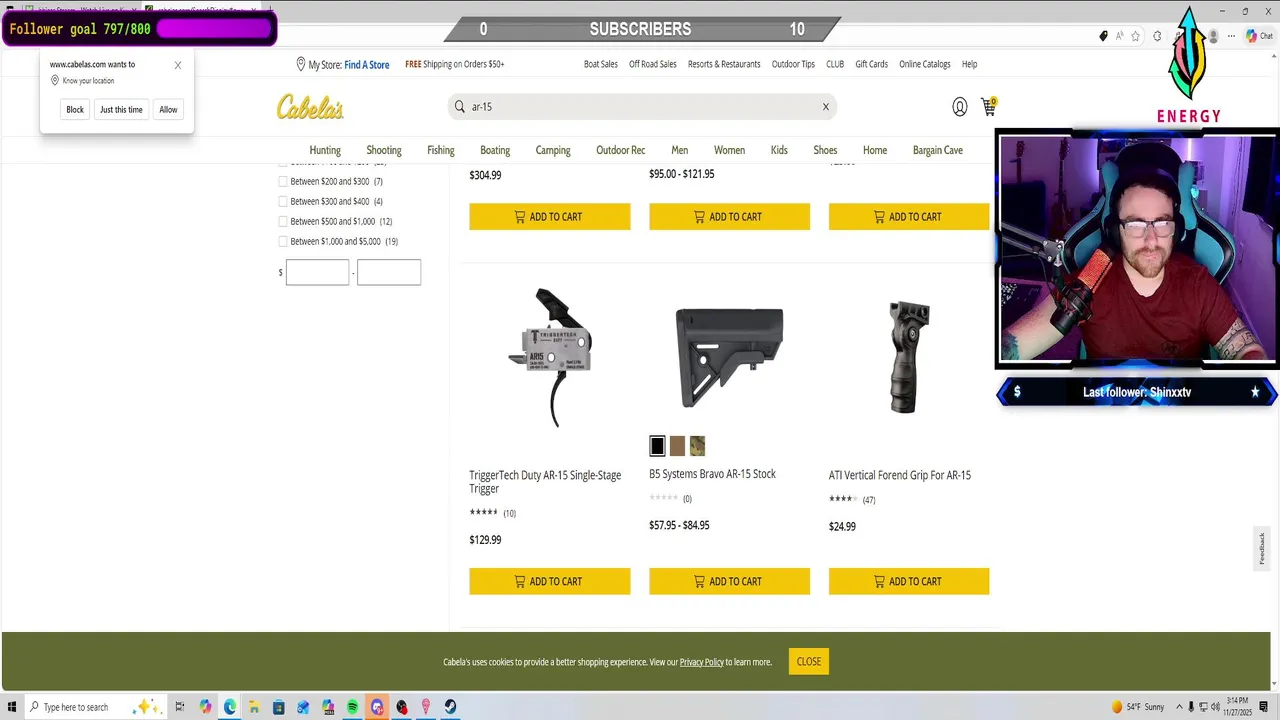Screen dimensions: 1280x720
Task: Select tan color swatch for B5 stock
Action: click(677, 446)
